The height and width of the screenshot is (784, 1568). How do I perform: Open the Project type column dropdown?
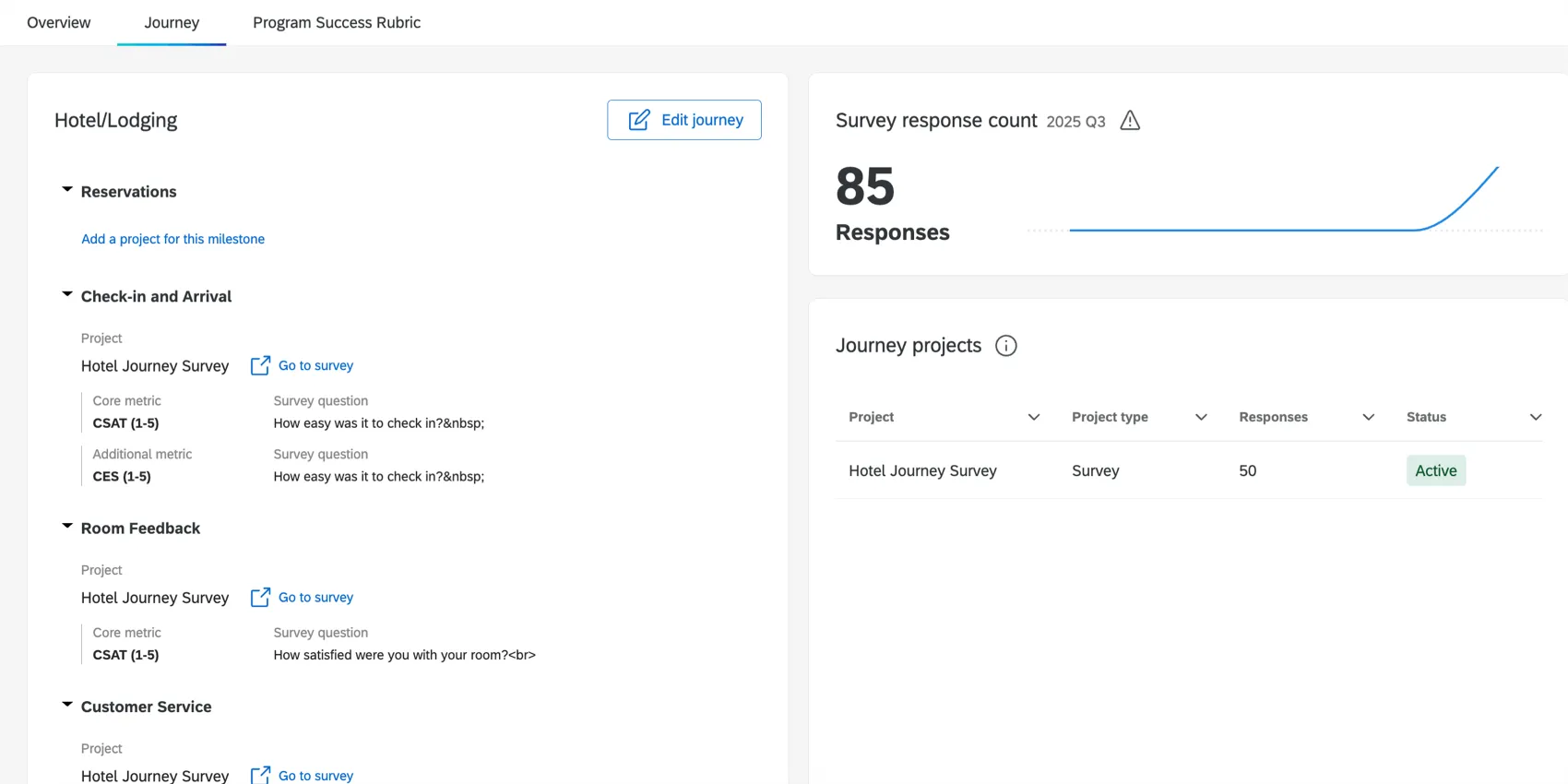(x=1201, y=417)
